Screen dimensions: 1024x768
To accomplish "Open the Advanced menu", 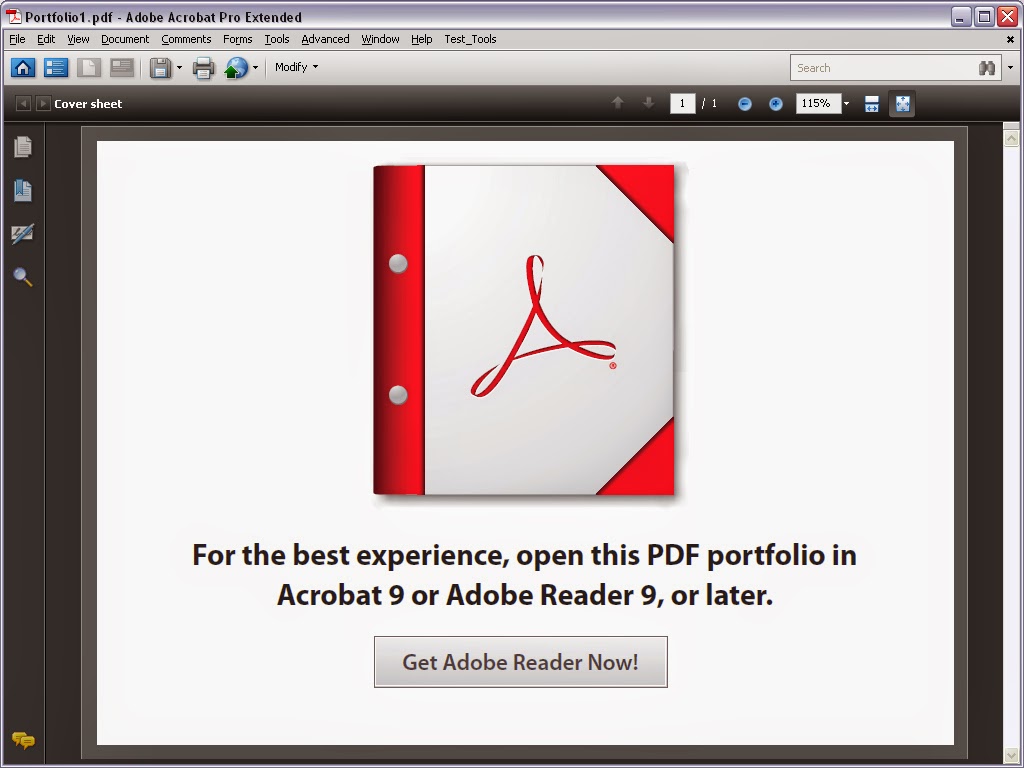I will (x=325, y=39).
